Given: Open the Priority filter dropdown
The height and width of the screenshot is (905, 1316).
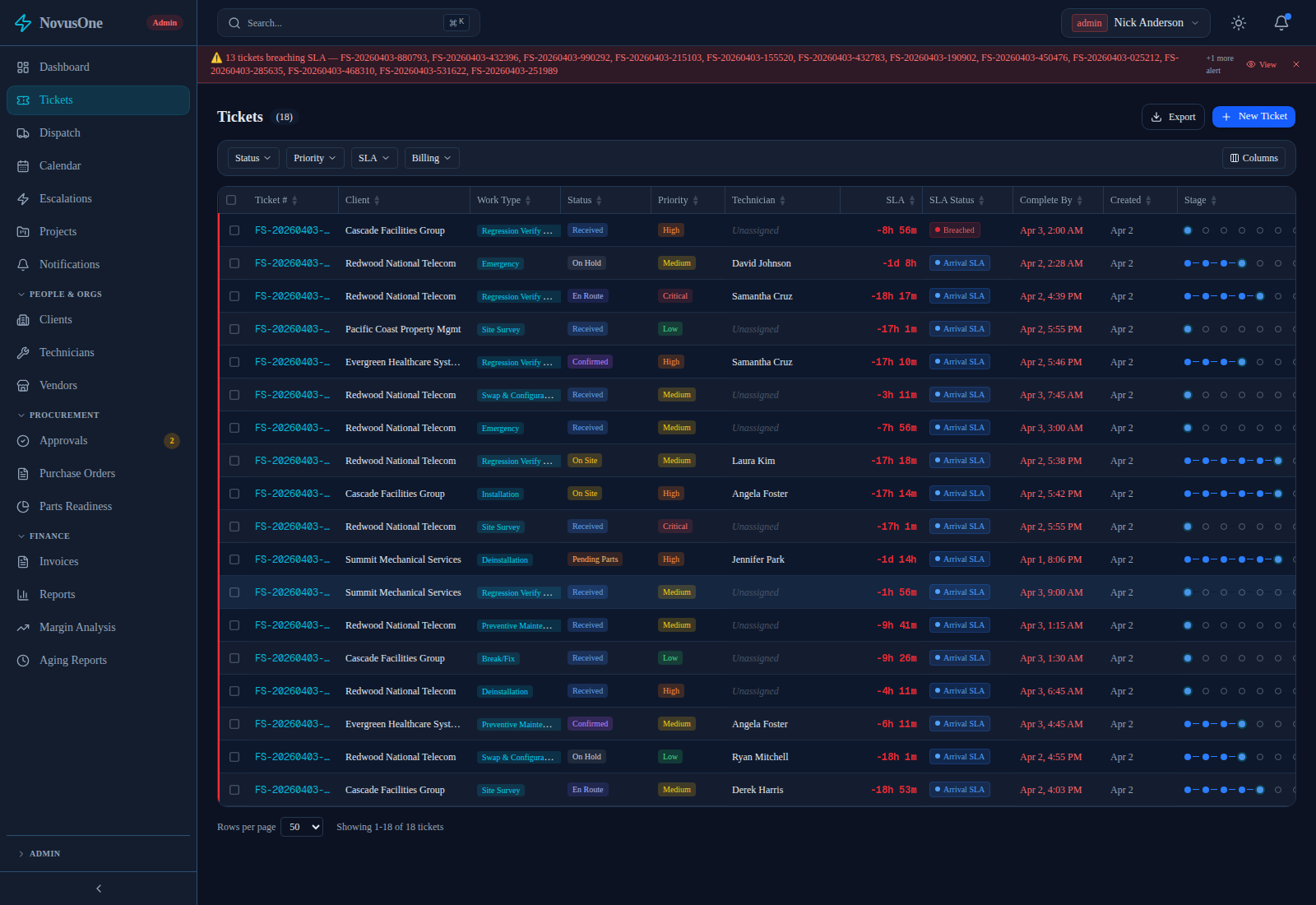Looking at the screenshot, I should (x=315, y=158).
